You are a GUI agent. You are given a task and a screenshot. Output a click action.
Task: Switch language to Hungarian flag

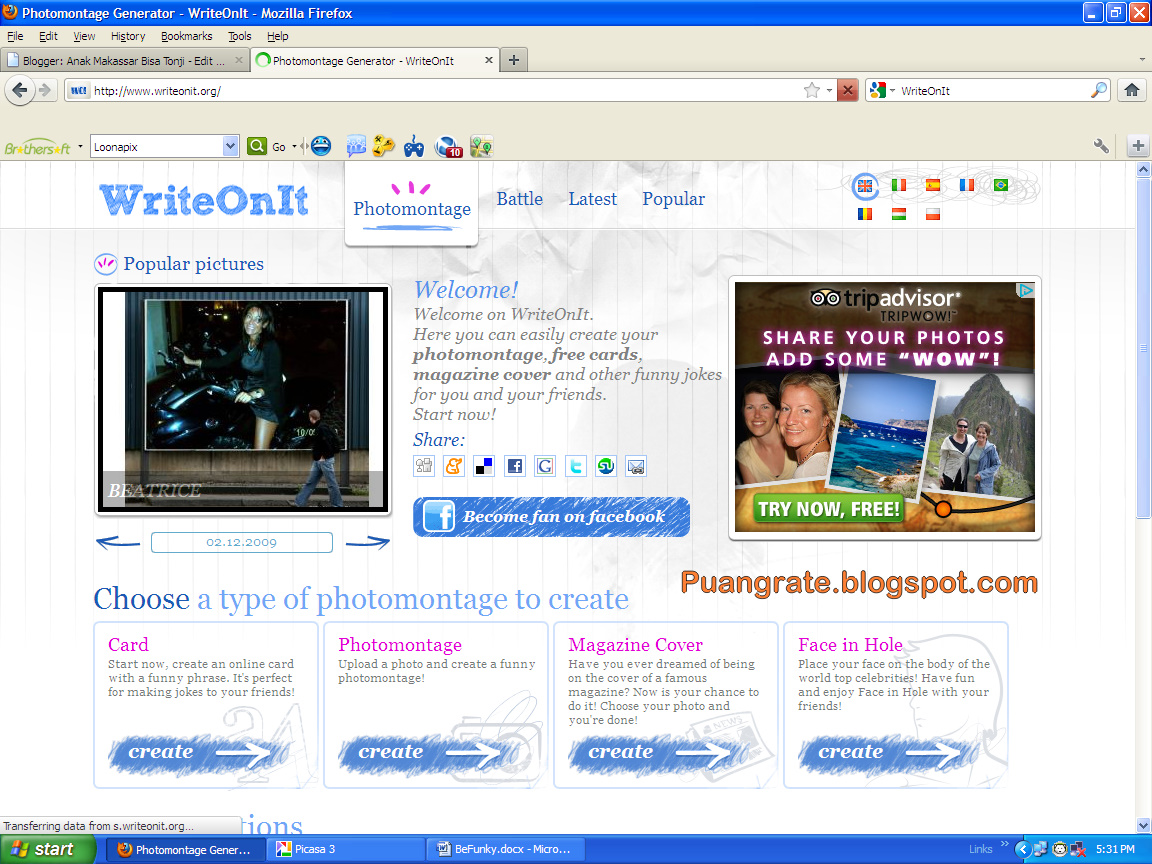899,215
